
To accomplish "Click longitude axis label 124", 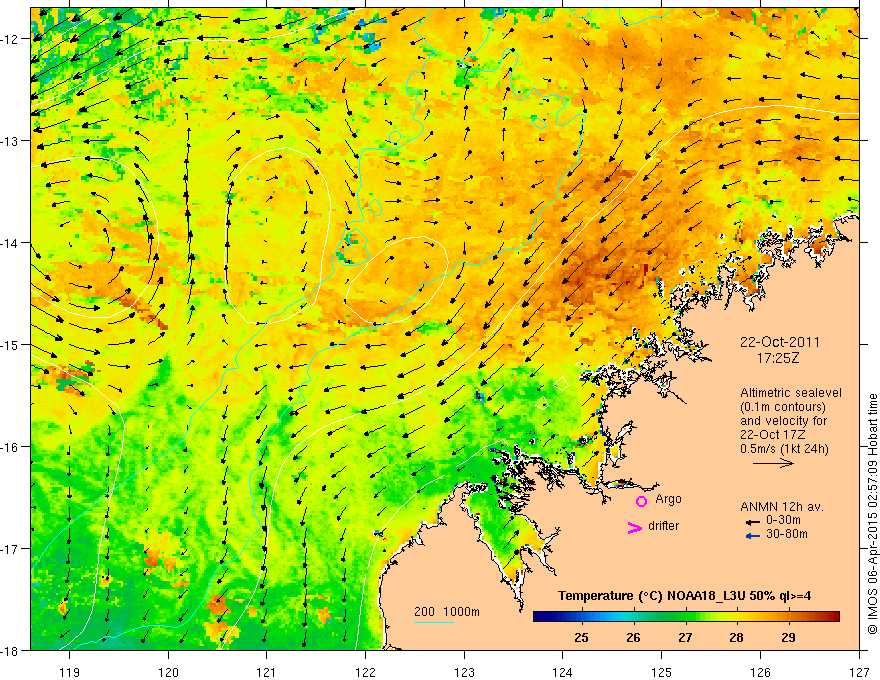I will point(563,672).
